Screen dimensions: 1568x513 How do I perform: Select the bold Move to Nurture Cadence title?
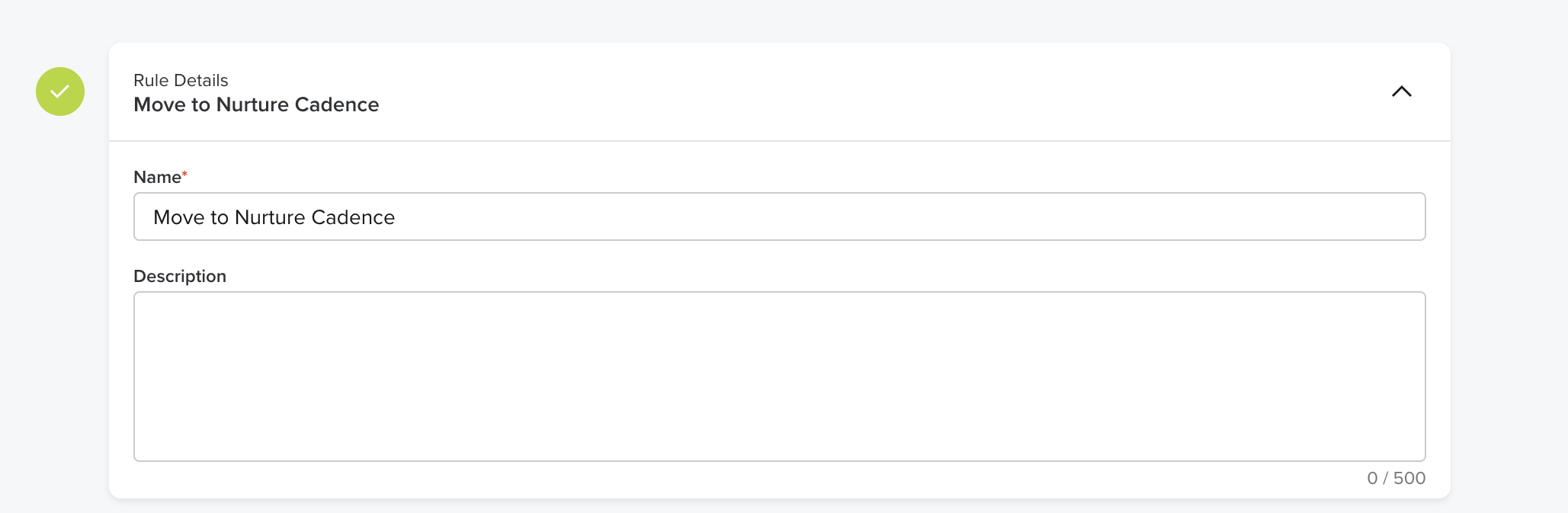click(256, 104)
